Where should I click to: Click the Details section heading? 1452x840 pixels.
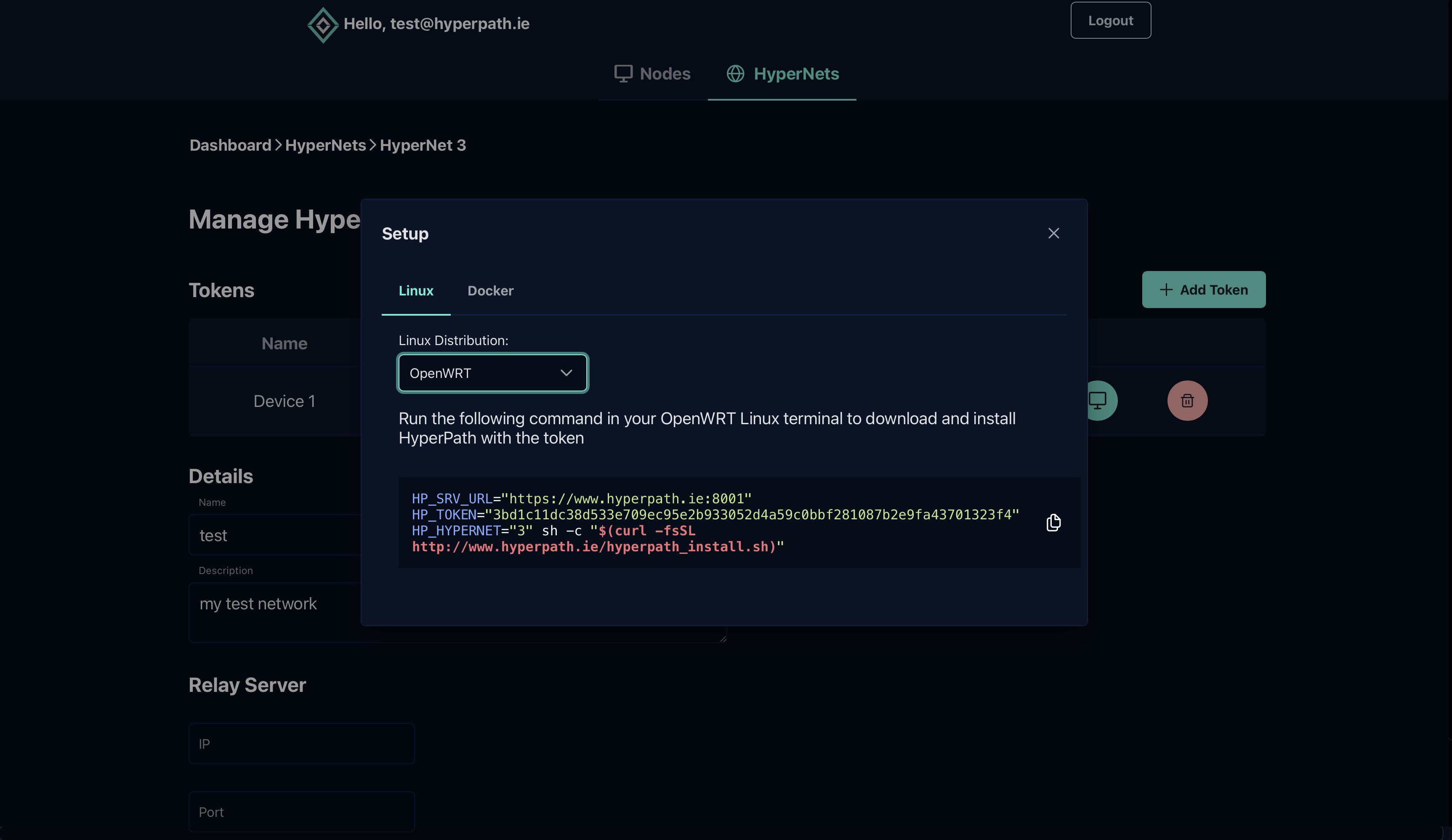click(221, 476)
